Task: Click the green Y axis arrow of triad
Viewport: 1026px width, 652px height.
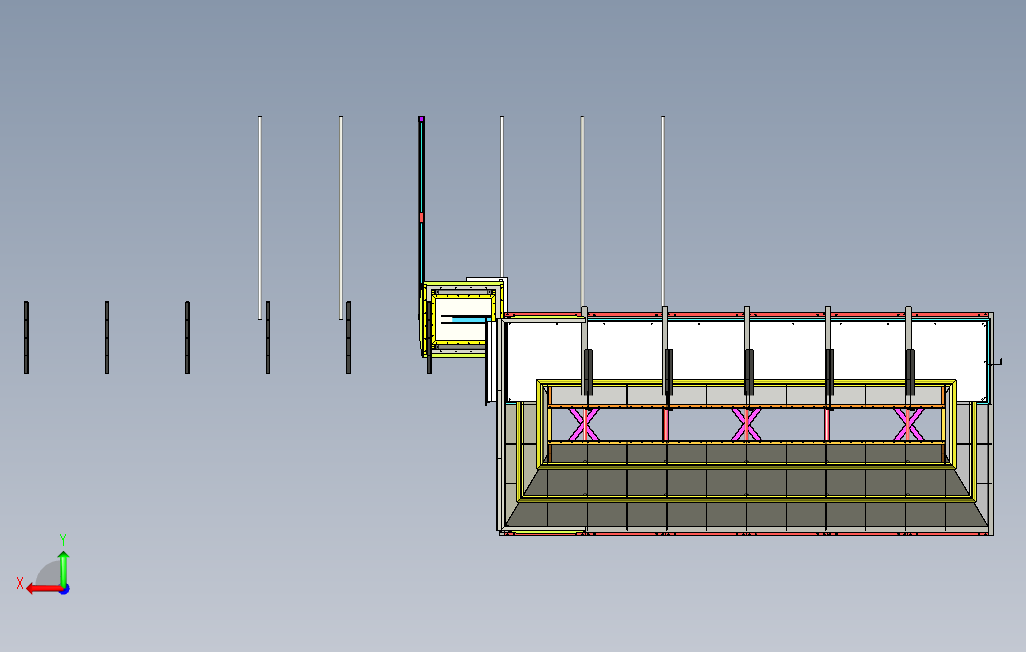Action: 63,568
